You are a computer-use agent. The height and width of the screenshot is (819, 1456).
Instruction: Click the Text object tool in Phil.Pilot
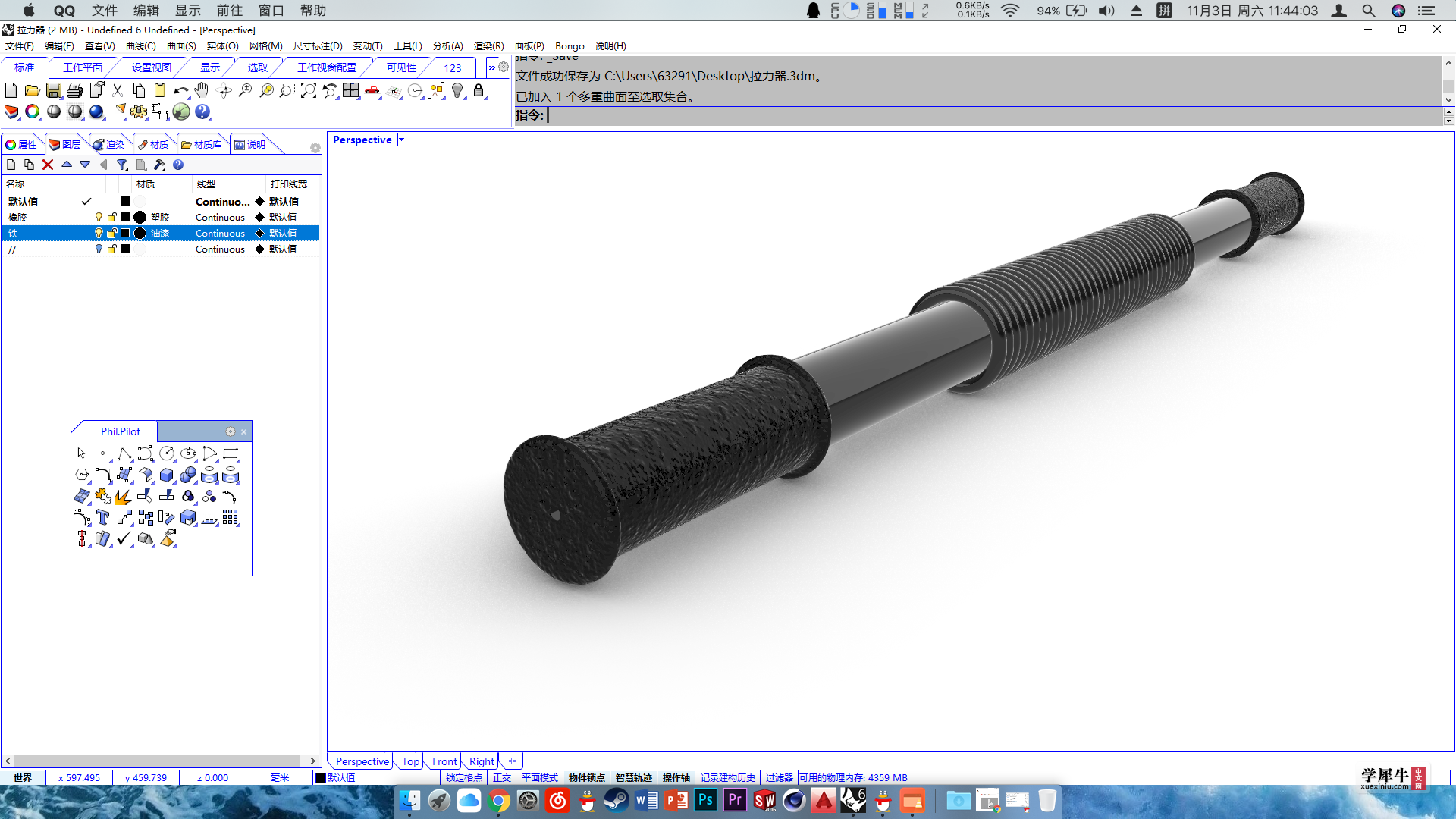tap(103, 517)
